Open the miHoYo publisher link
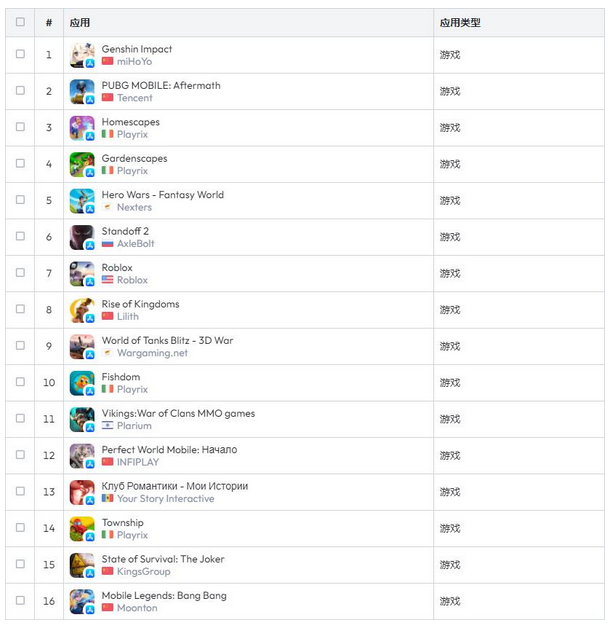Screen dimensions: 609x625 pos(134,61)
